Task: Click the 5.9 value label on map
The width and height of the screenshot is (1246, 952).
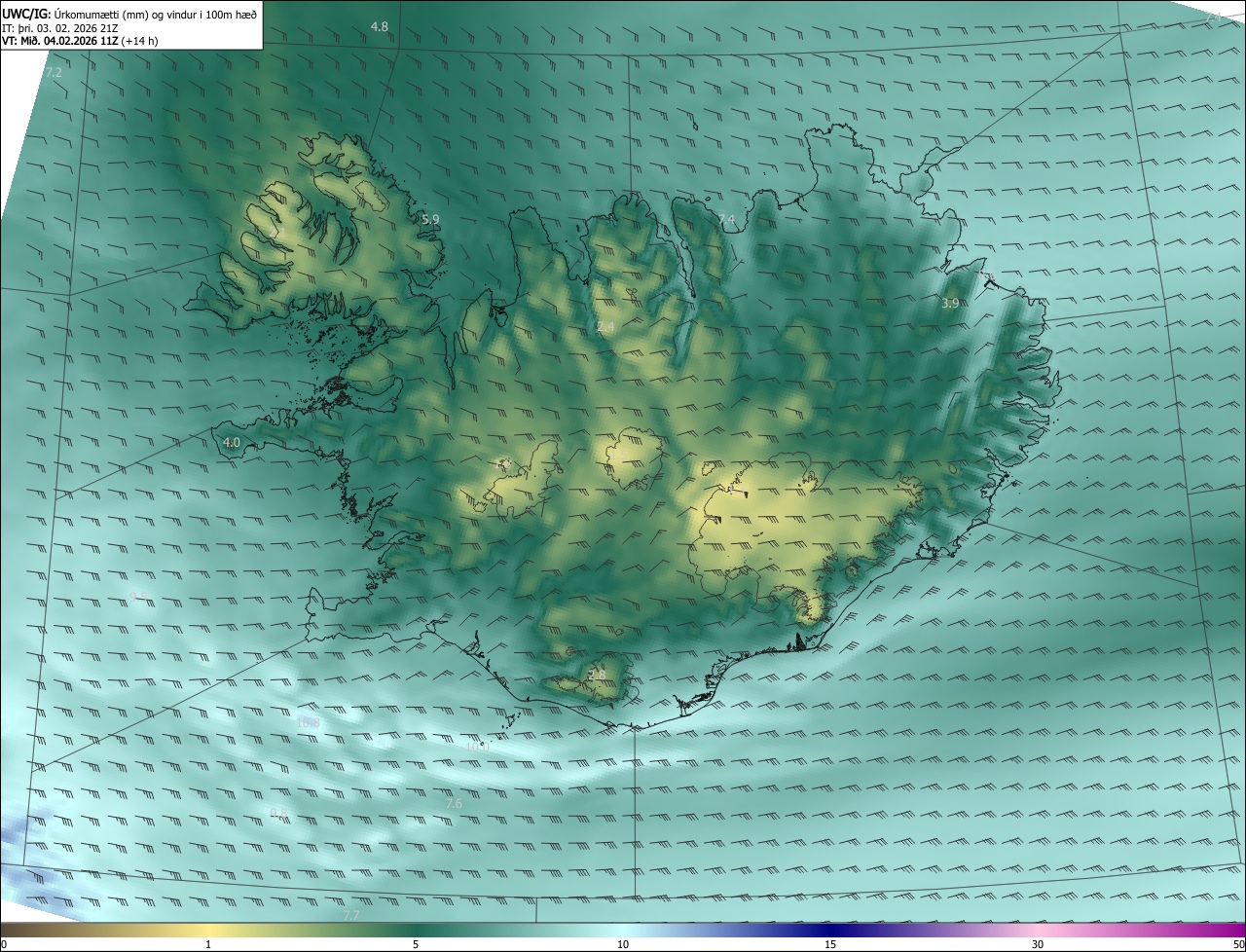Action: (430, 219)
